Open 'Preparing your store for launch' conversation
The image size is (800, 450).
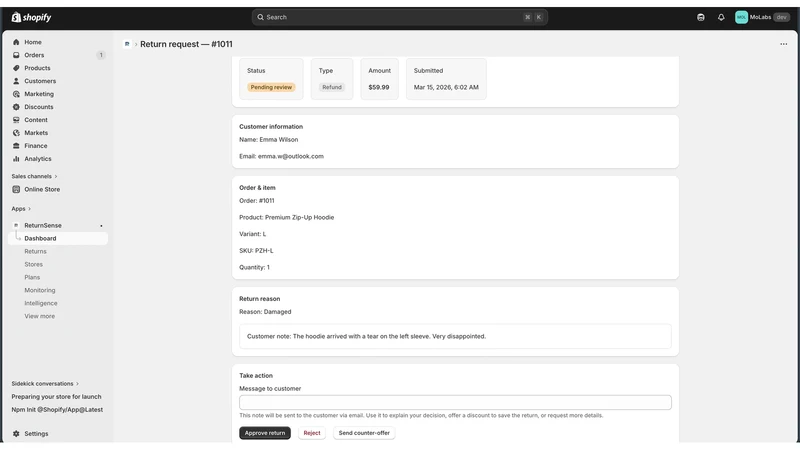[57, 397]
